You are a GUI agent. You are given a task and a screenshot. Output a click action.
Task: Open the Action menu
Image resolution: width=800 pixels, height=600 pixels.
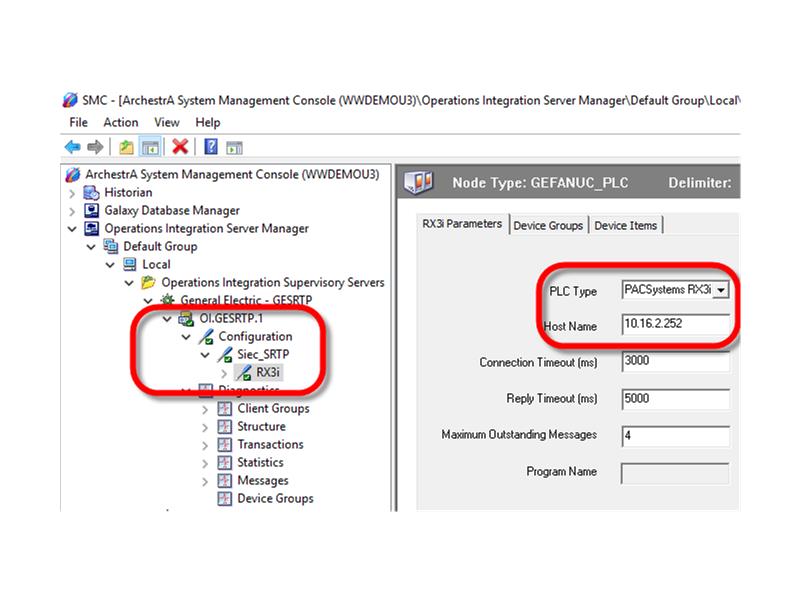(121, 122)
